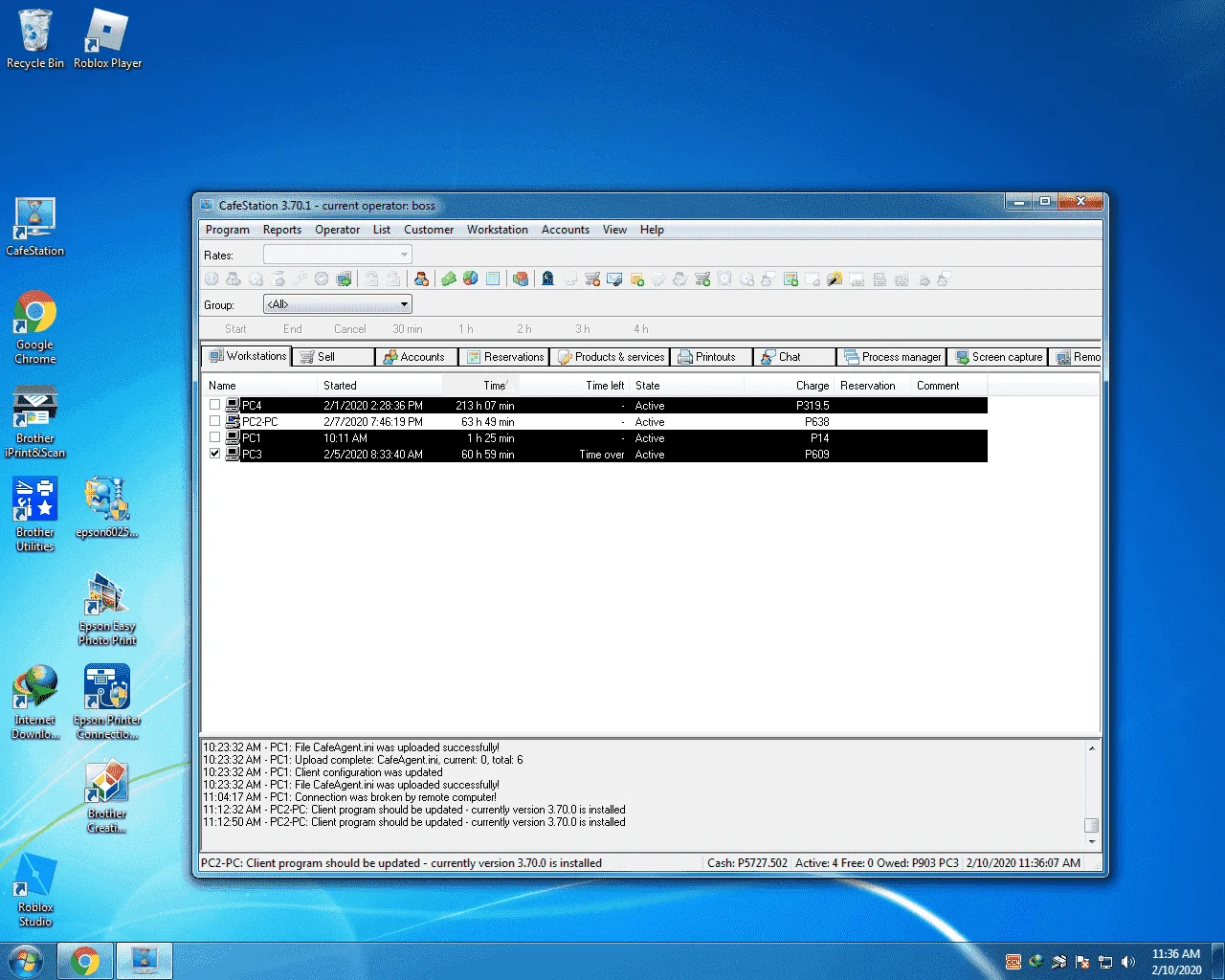Viewport: 1225px width, 980px height.
Task: Switch to the Sell tab
Action: click(333, 357)
